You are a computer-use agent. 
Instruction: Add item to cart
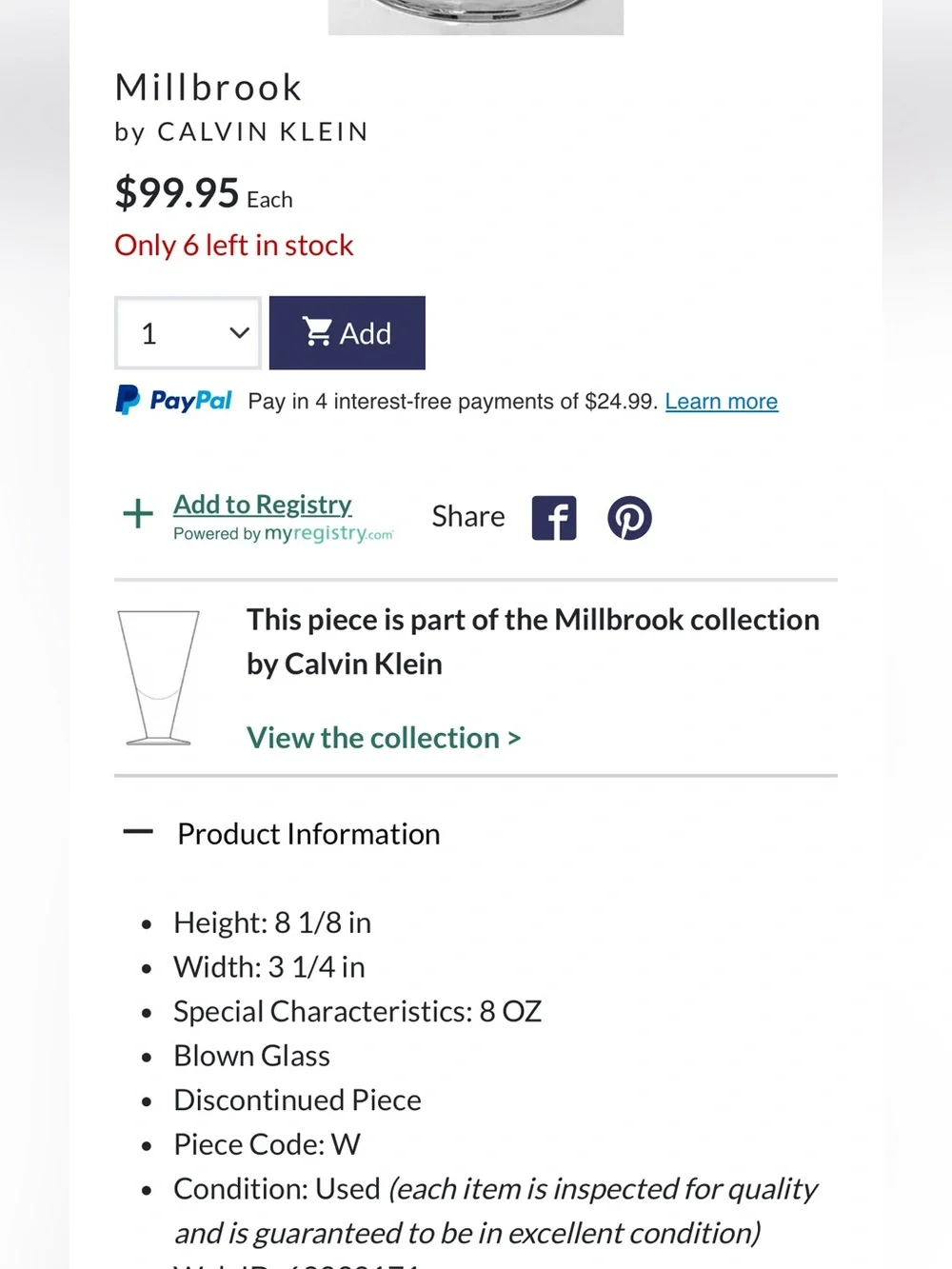[x=347, y=333]
